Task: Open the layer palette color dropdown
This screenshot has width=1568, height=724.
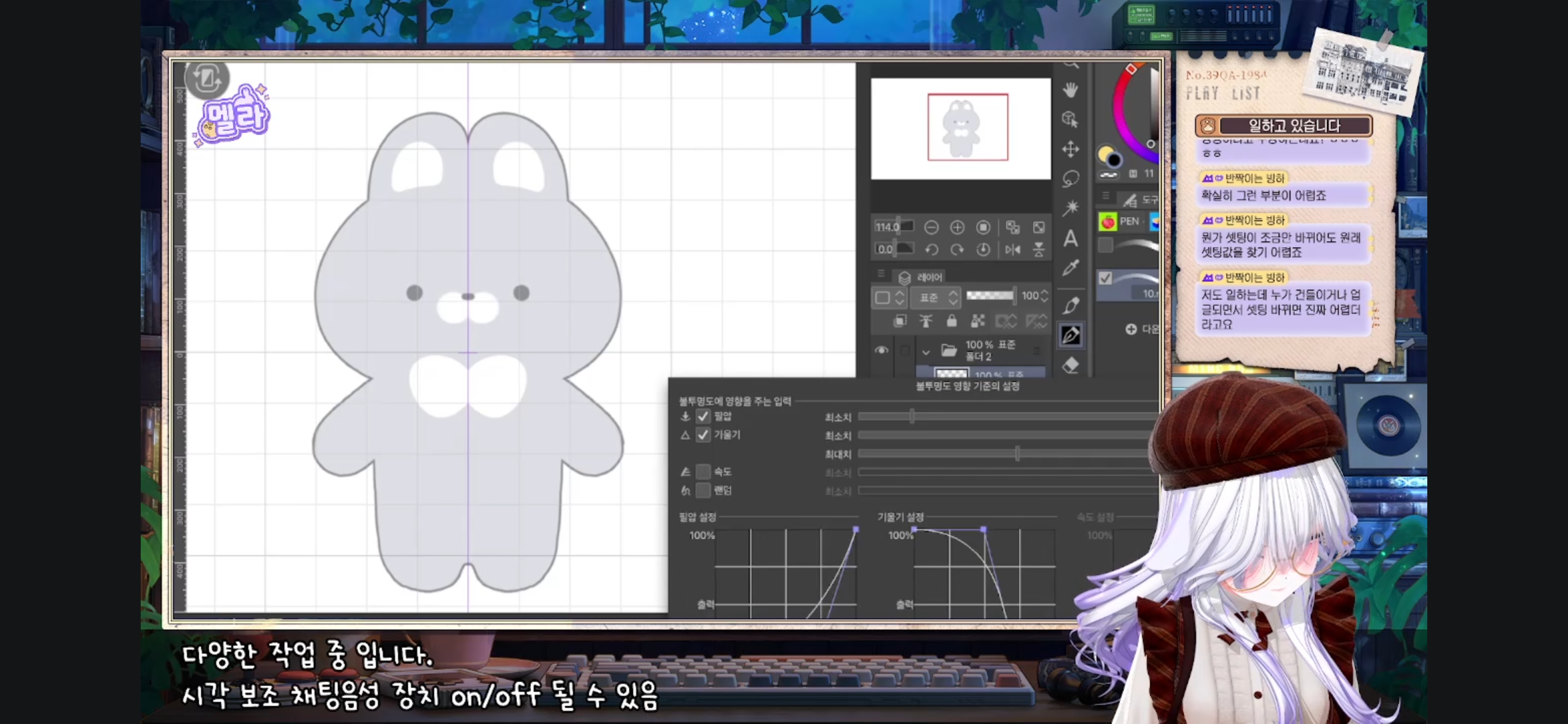Action: 890,297
